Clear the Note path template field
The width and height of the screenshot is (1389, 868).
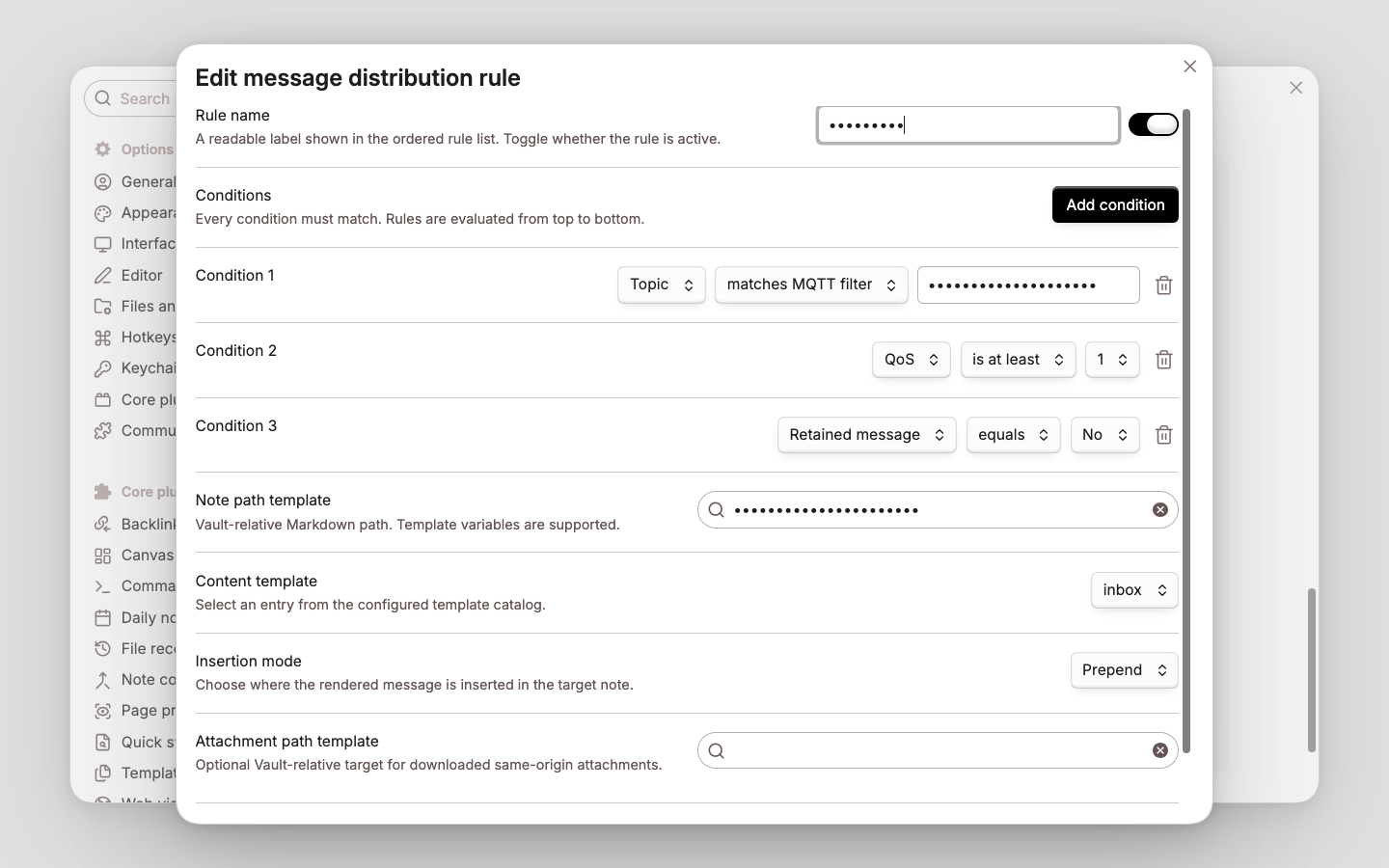1160,510
